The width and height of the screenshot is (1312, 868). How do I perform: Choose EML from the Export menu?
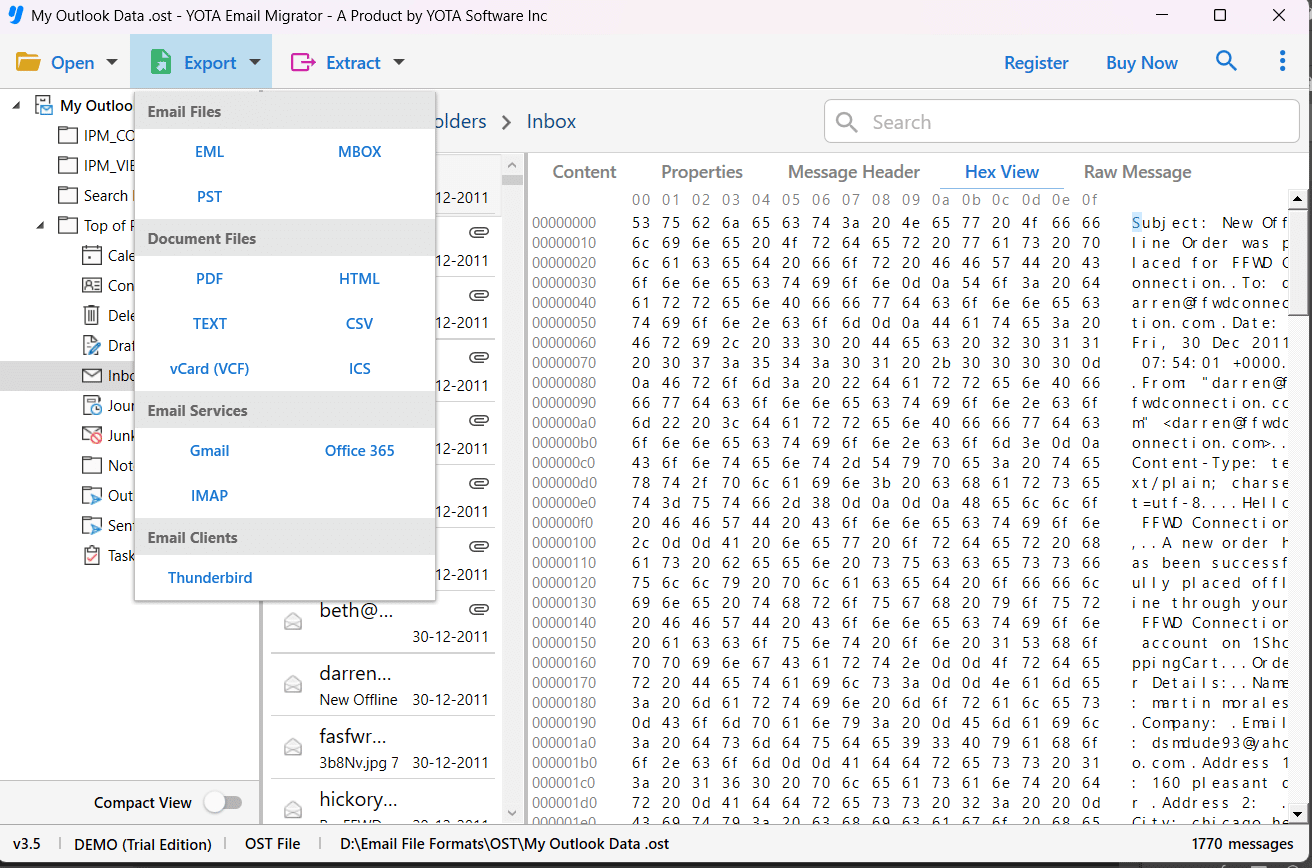click(210, 152)
